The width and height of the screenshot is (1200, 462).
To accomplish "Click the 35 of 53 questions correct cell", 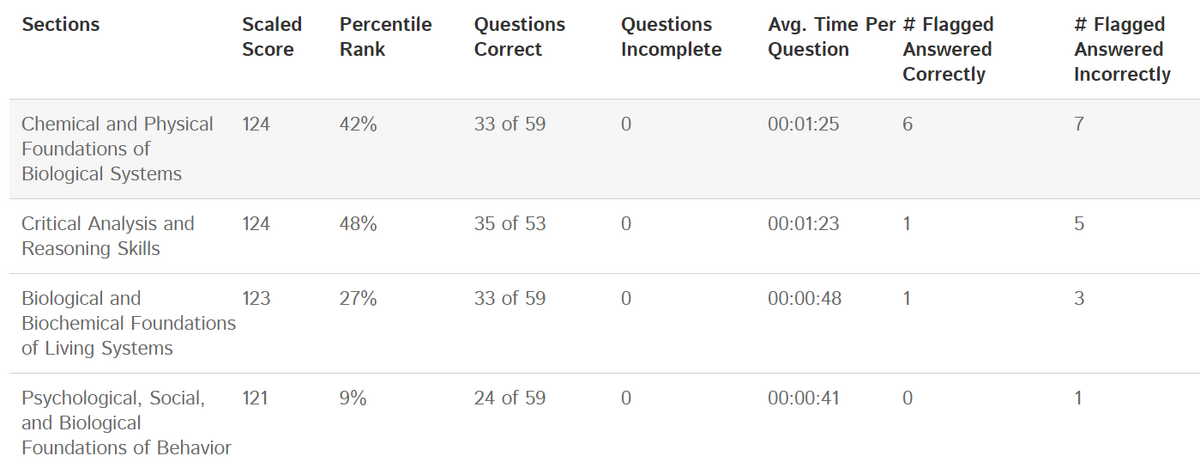I will pos(510,224).
